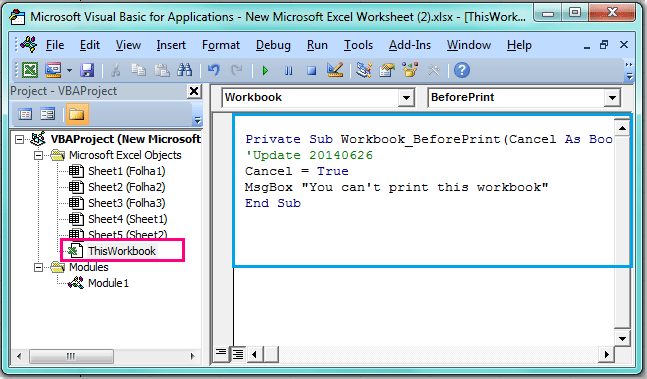Screen dimensions: 647x379
Task: Collapse the Modules folder
Action: pyautogui.click(x=38, y=268)
